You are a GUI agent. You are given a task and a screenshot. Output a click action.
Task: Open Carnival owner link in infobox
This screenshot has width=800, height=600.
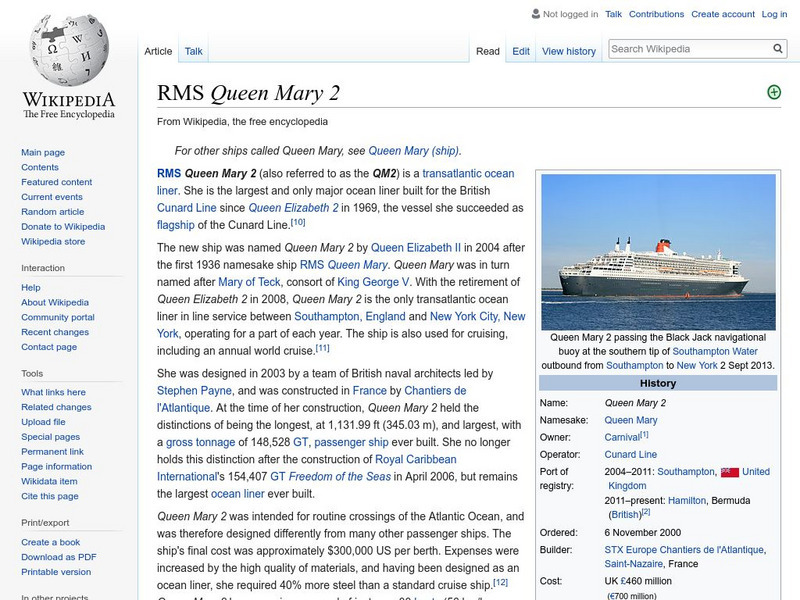click(x=622, y=437)
